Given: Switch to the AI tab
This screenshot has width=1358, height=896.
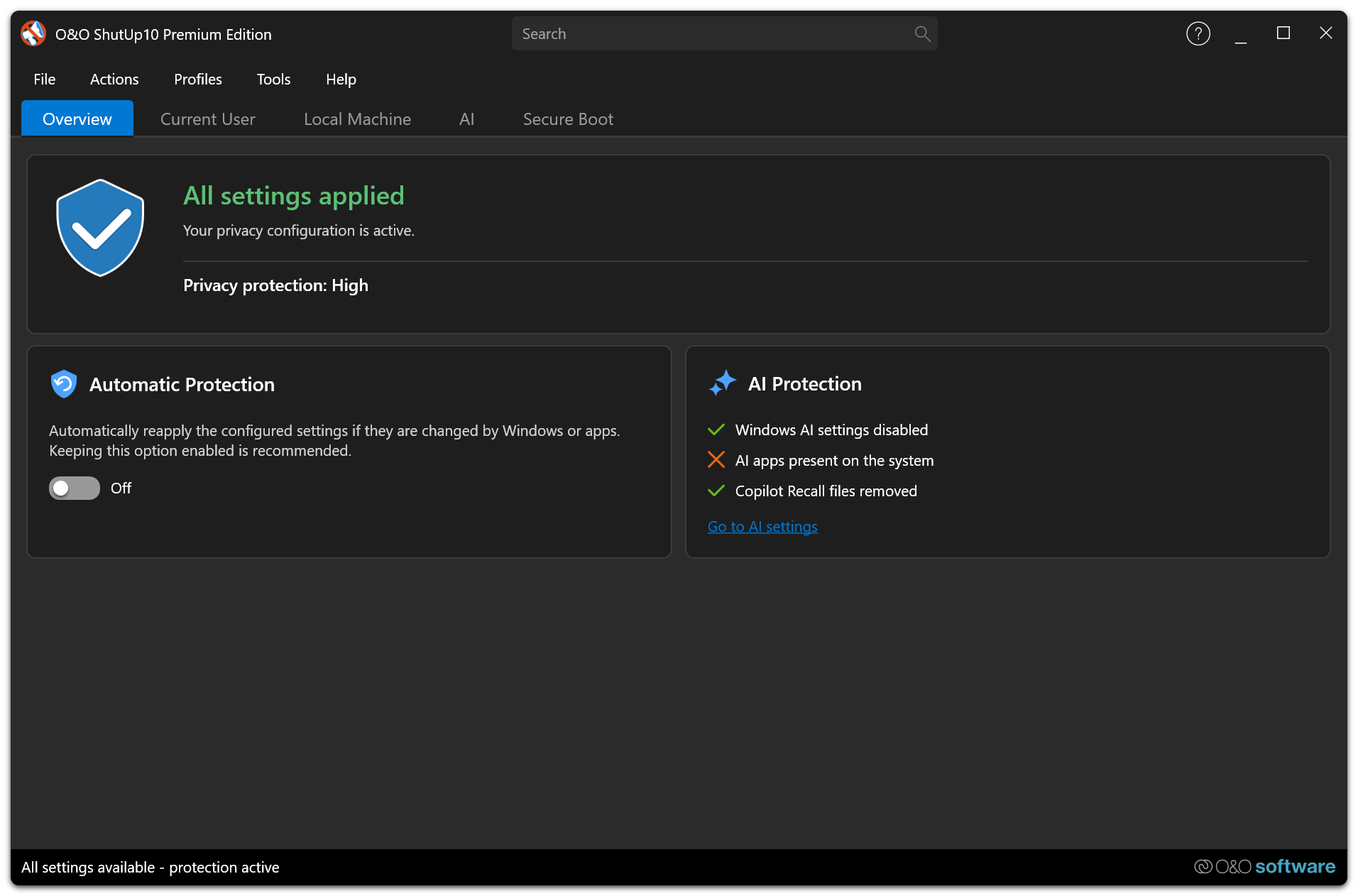Looking at the screenshot, I should coord(466,119).
